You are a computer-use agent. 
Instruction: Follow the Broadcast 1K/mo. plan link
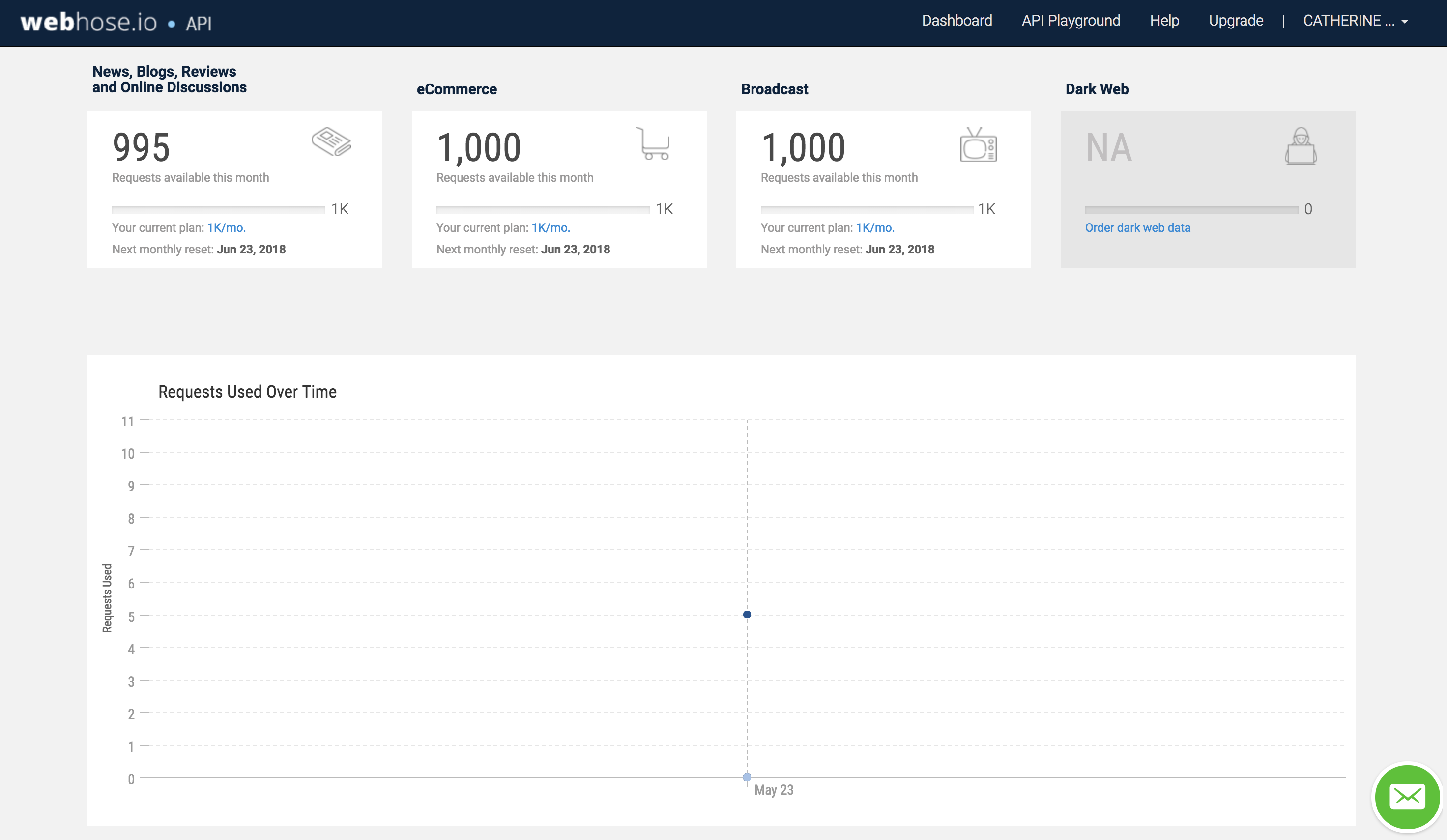[875, 228]
